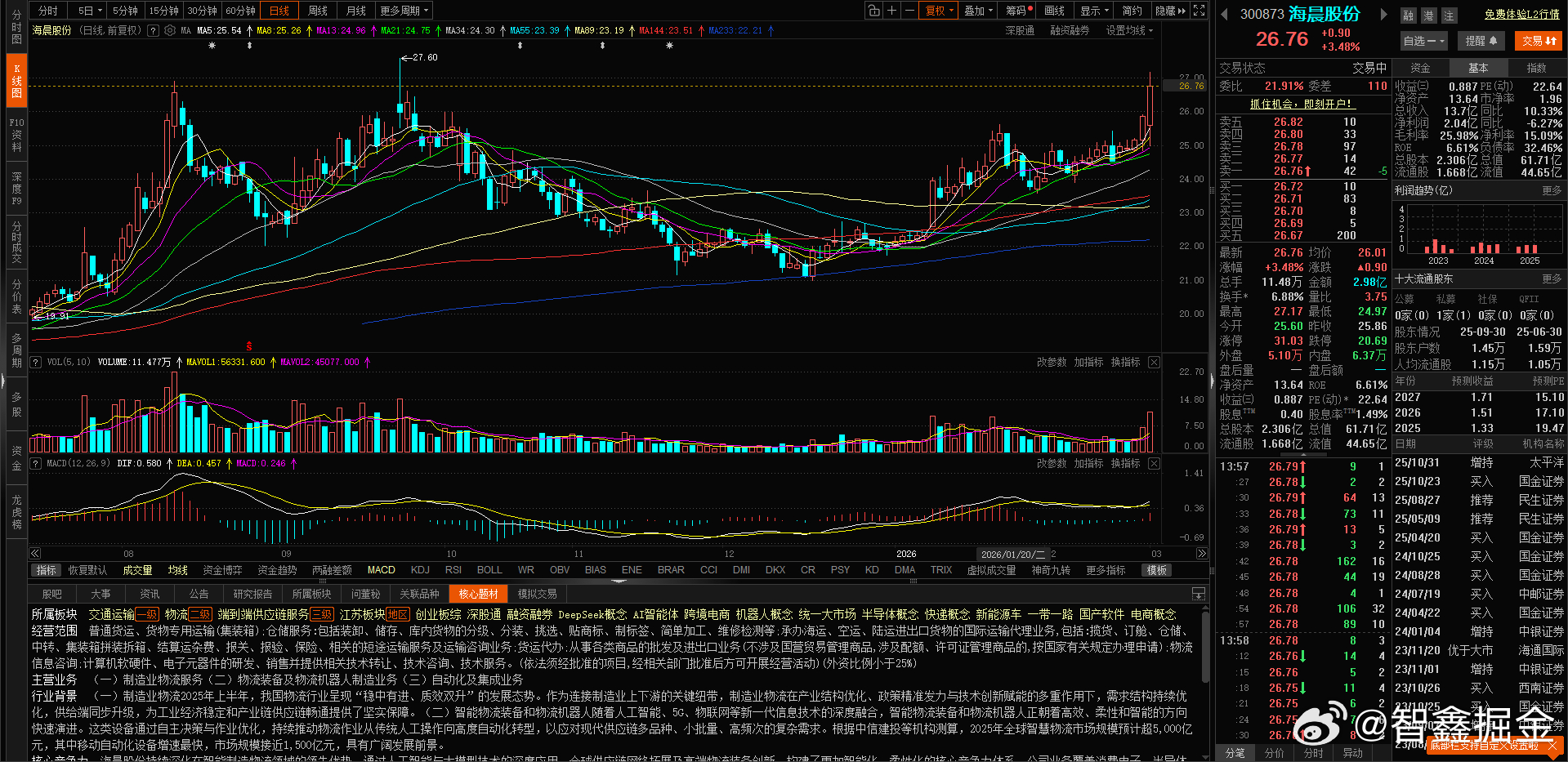This screenshot has width=1568, height=762.
Task: Switch to the 基本 tab in right panel
Action: pos(1479,68)
